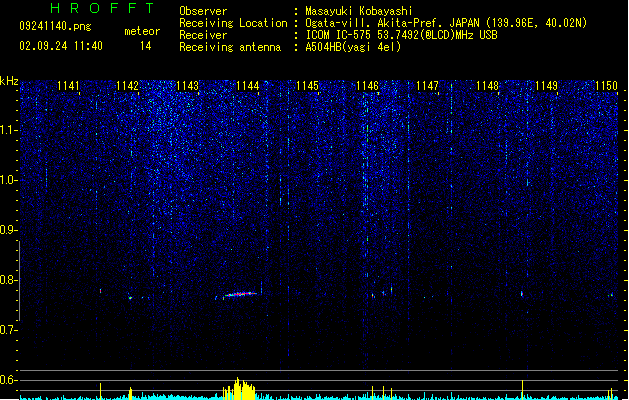The image size is (629, 400).
Task: Click the kHz axis unit label
Action: coord(9,81)
